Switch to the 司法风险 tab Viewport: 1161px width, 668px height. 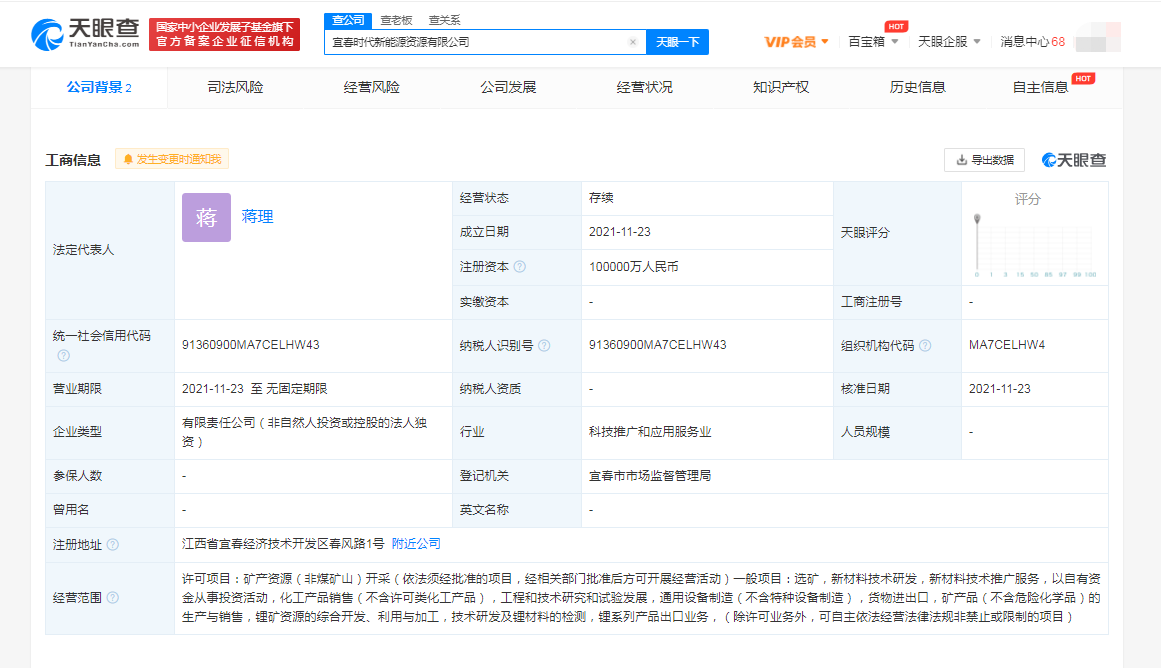235,87
